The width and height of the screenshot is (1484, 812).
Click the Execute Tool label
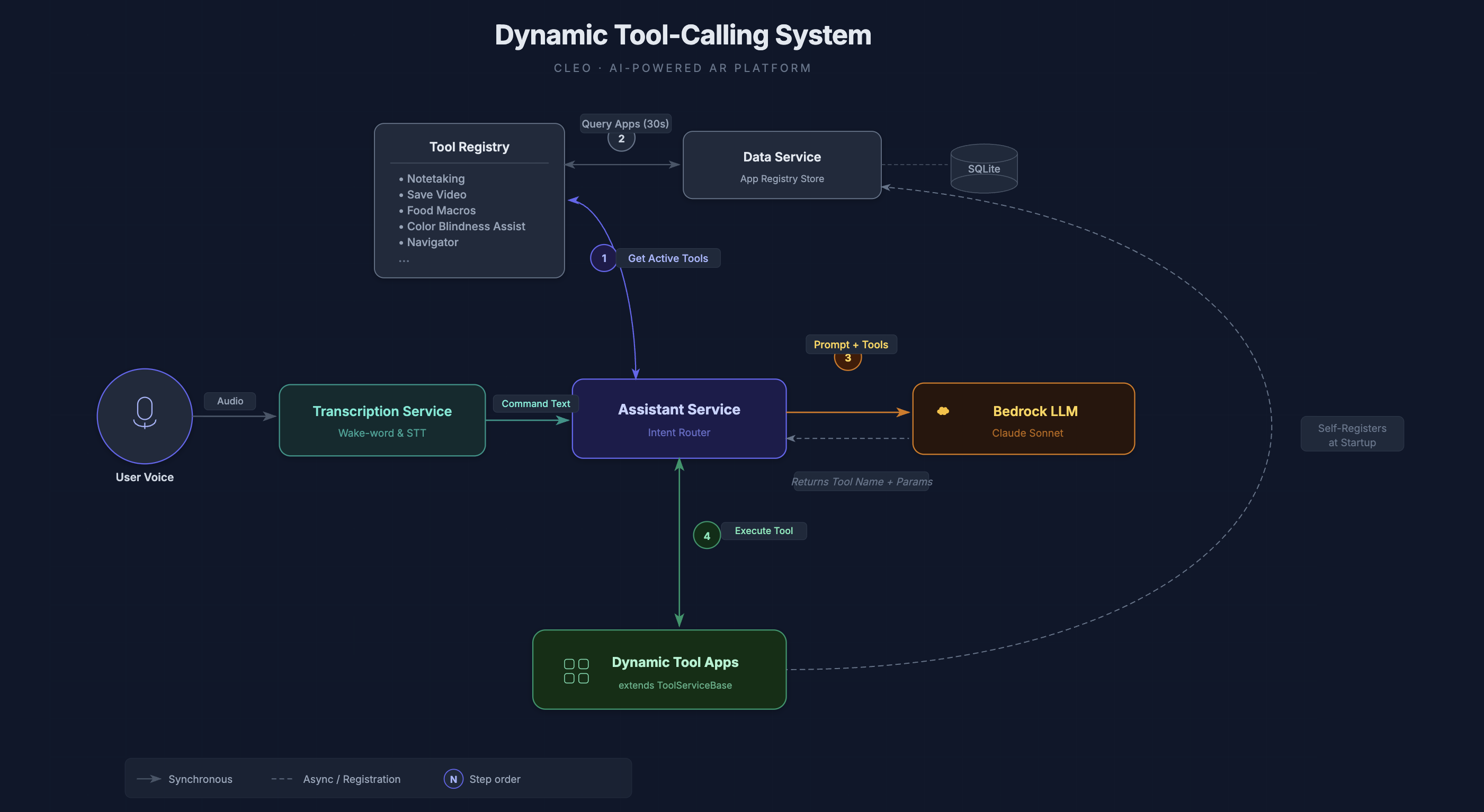coord(763,530)
